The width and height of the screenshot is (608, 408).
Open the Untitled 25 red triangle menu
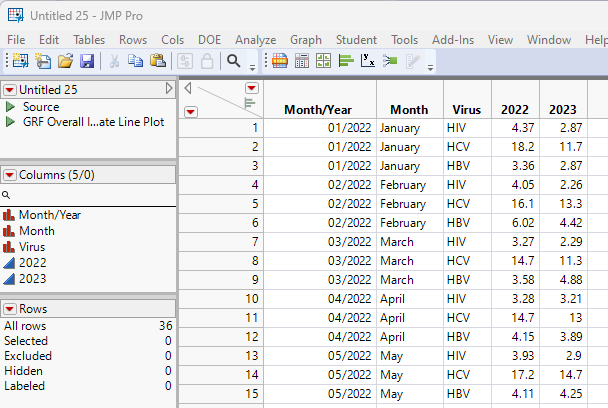[10, 90]
